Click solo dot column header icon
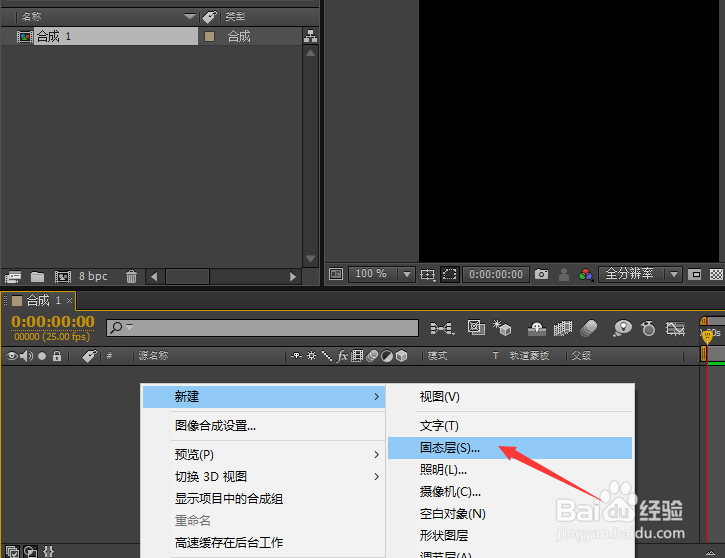 point(42,356)
